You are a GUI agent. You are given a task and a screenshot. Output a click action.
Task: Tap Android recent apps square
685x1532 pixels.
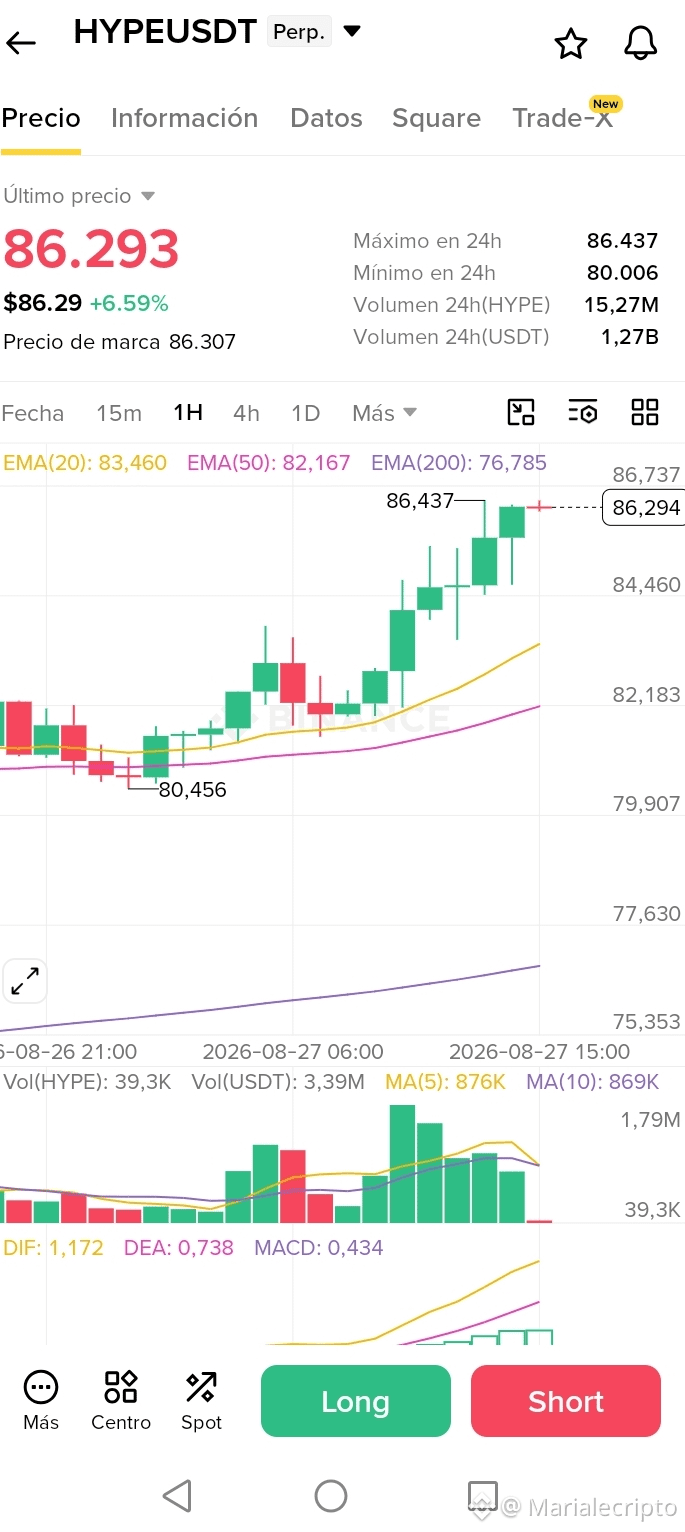pyautogui.click(x=483, y=1496)
